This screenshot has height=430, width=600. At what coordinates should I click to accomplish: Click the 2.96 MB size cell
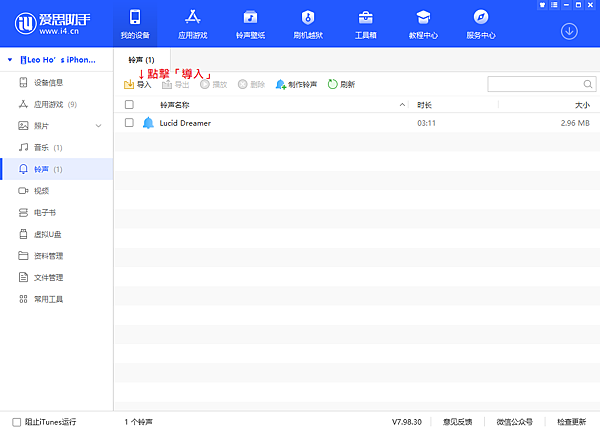575,123
